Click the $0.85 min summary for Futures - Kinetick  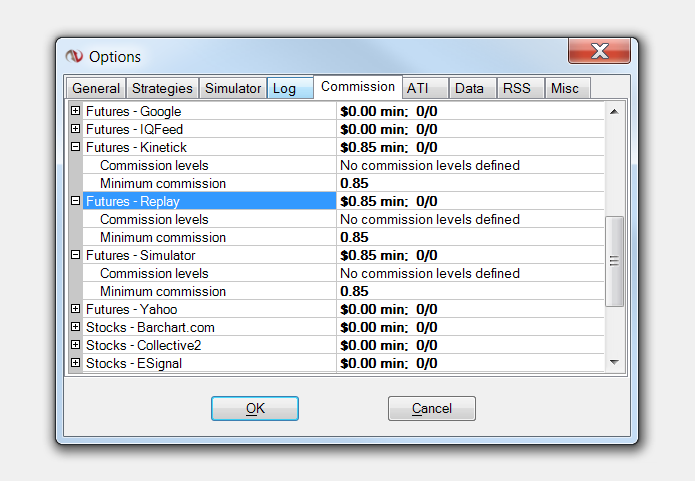click(x=389, y=147)
